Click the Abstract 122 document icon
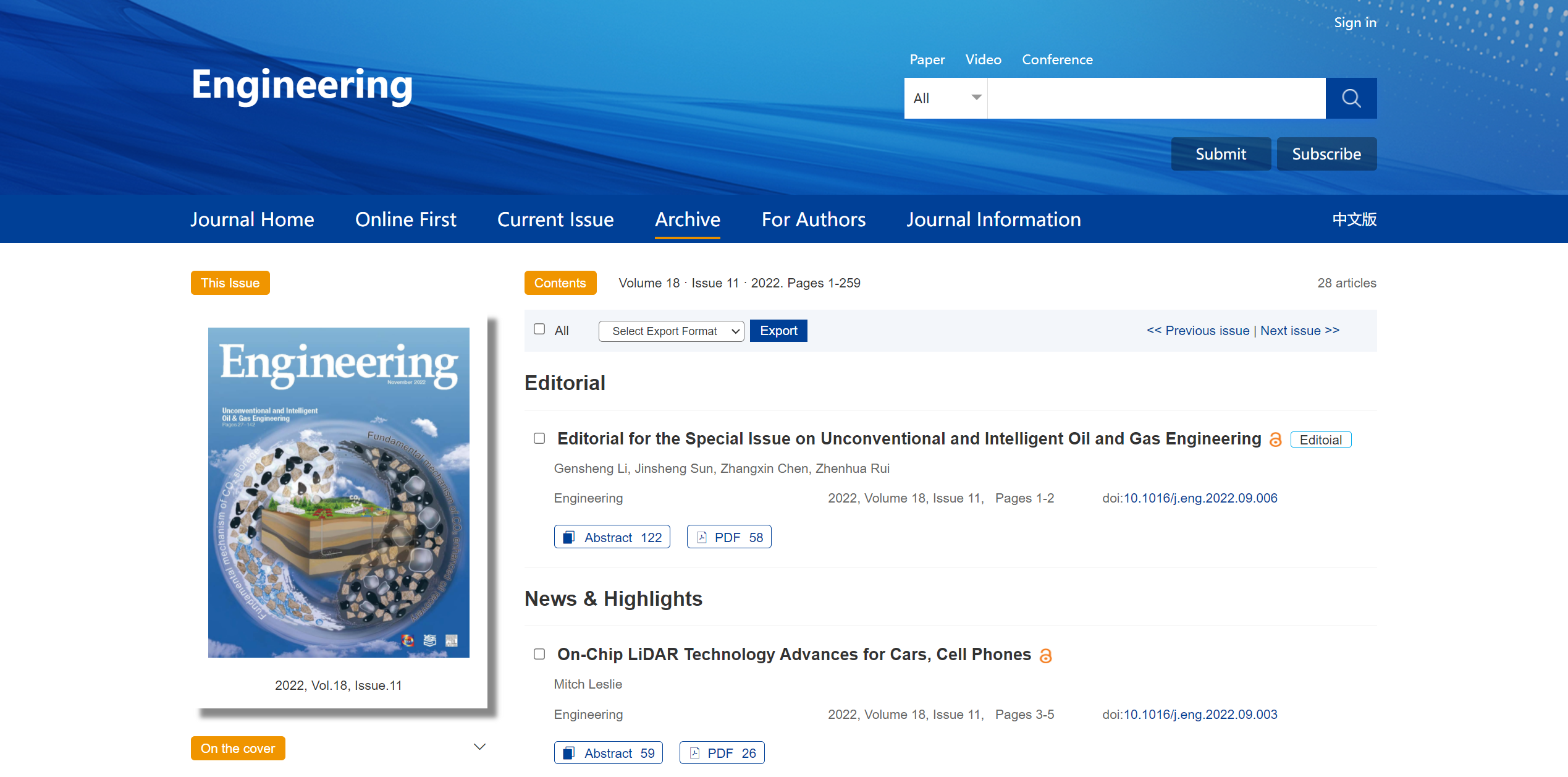 point(568,537)
